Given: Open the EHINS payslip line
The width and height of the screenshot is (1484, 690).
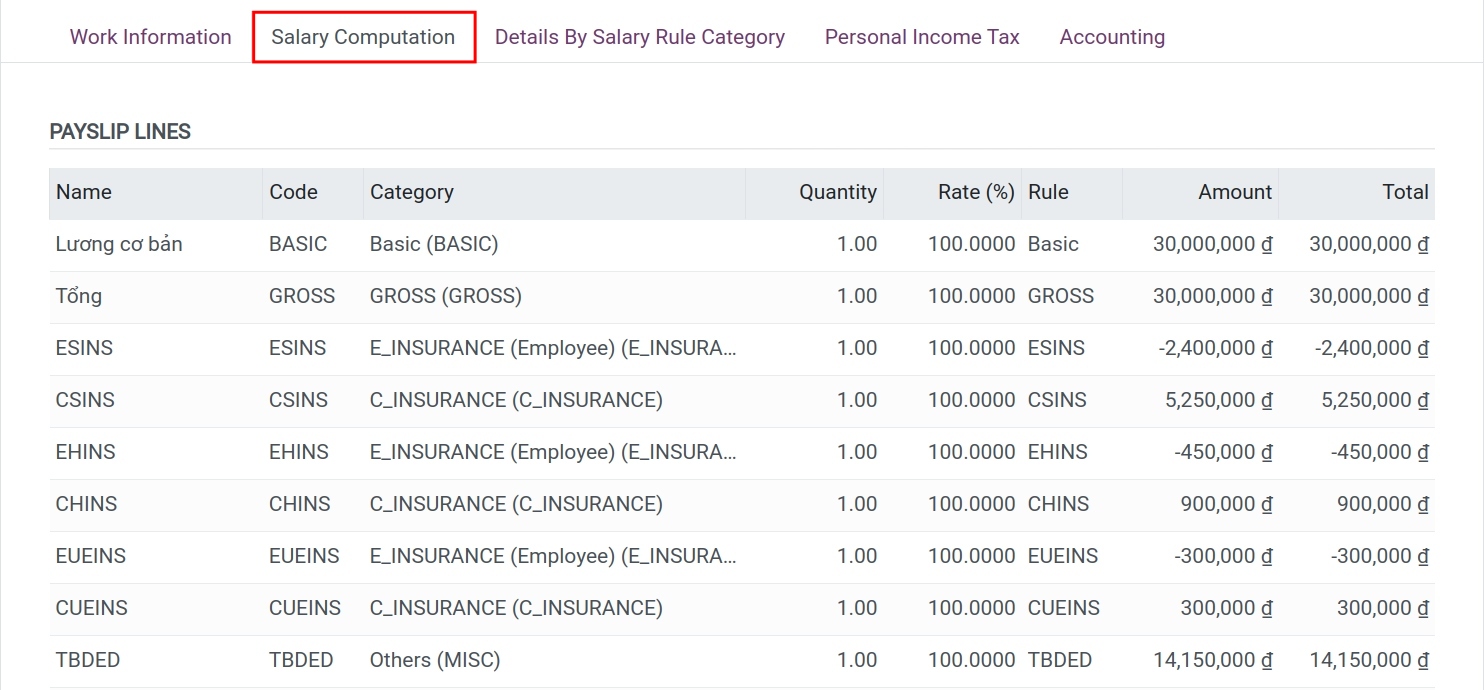Looking at the screenshot, I should (85, 451).
